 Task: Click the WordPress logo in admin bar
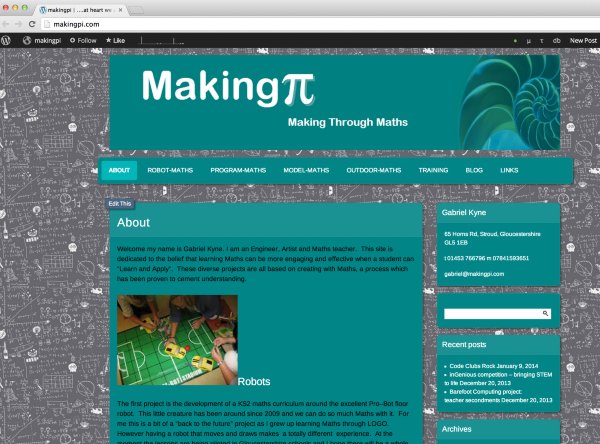(7, 40)
